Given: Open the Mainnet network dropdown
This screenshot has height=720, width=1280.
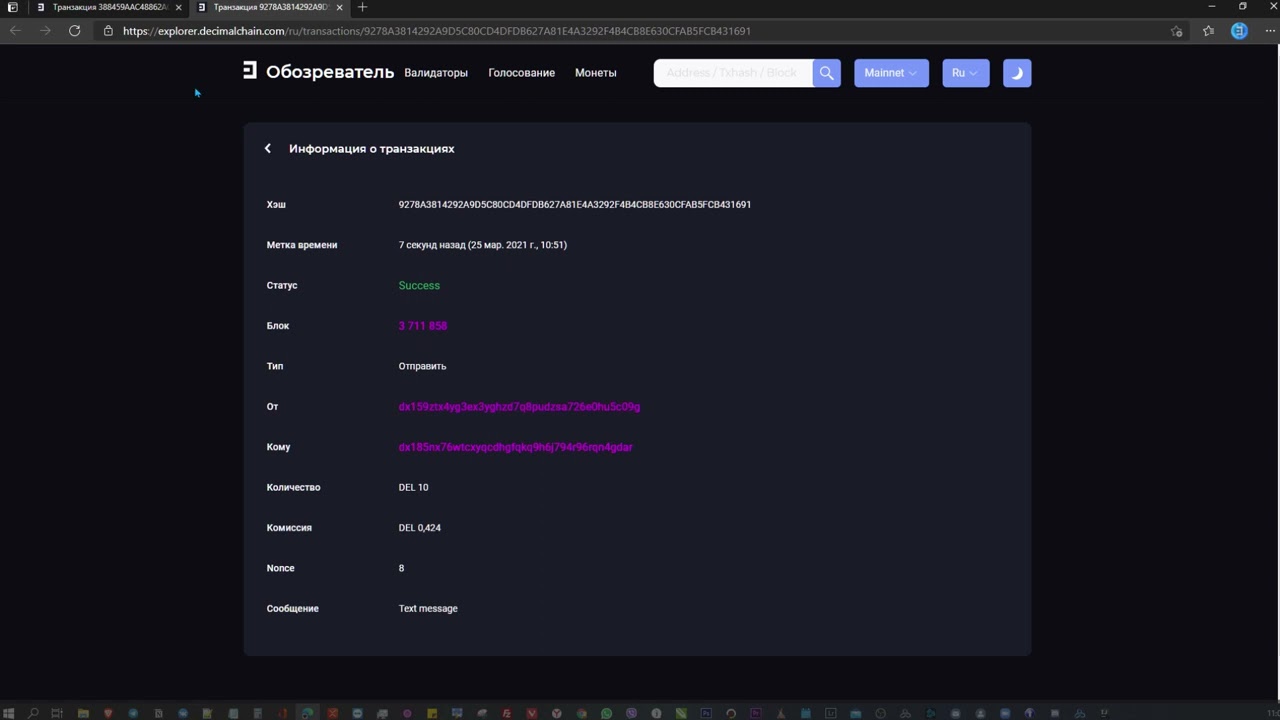Looking at the screenshot, I should [x=891, y=73].
